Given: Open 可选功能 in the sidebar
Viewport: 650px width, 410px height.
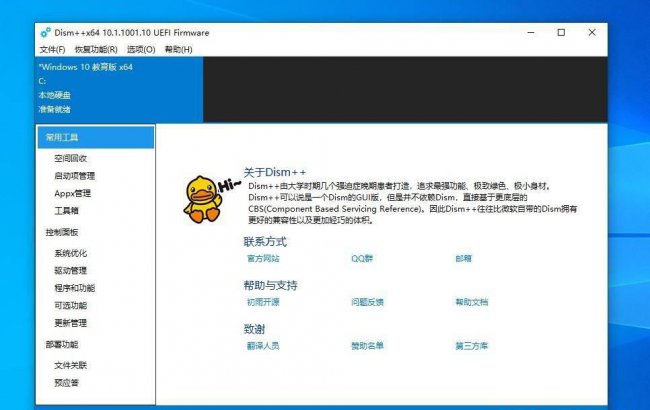Looking at the screenshot, I should pyautogui.click(x=70, y=305).
